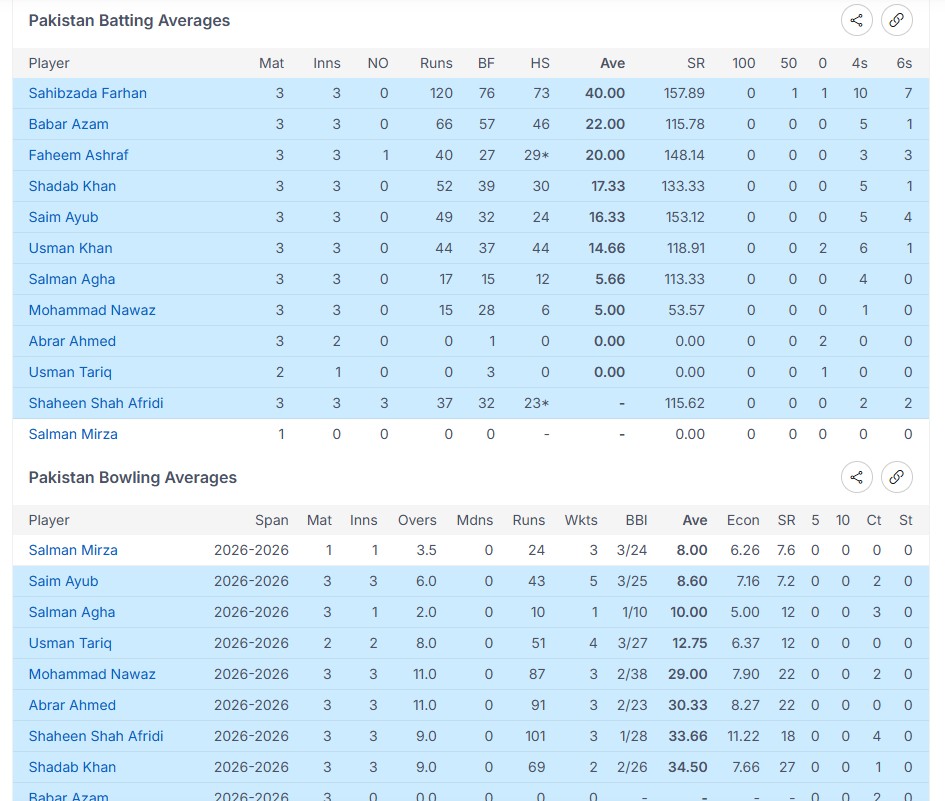The height and width of the screenshot is (801, 945).
Task: Open Sahibzada Farhan's player profile
Action: [x=87, y=93]
